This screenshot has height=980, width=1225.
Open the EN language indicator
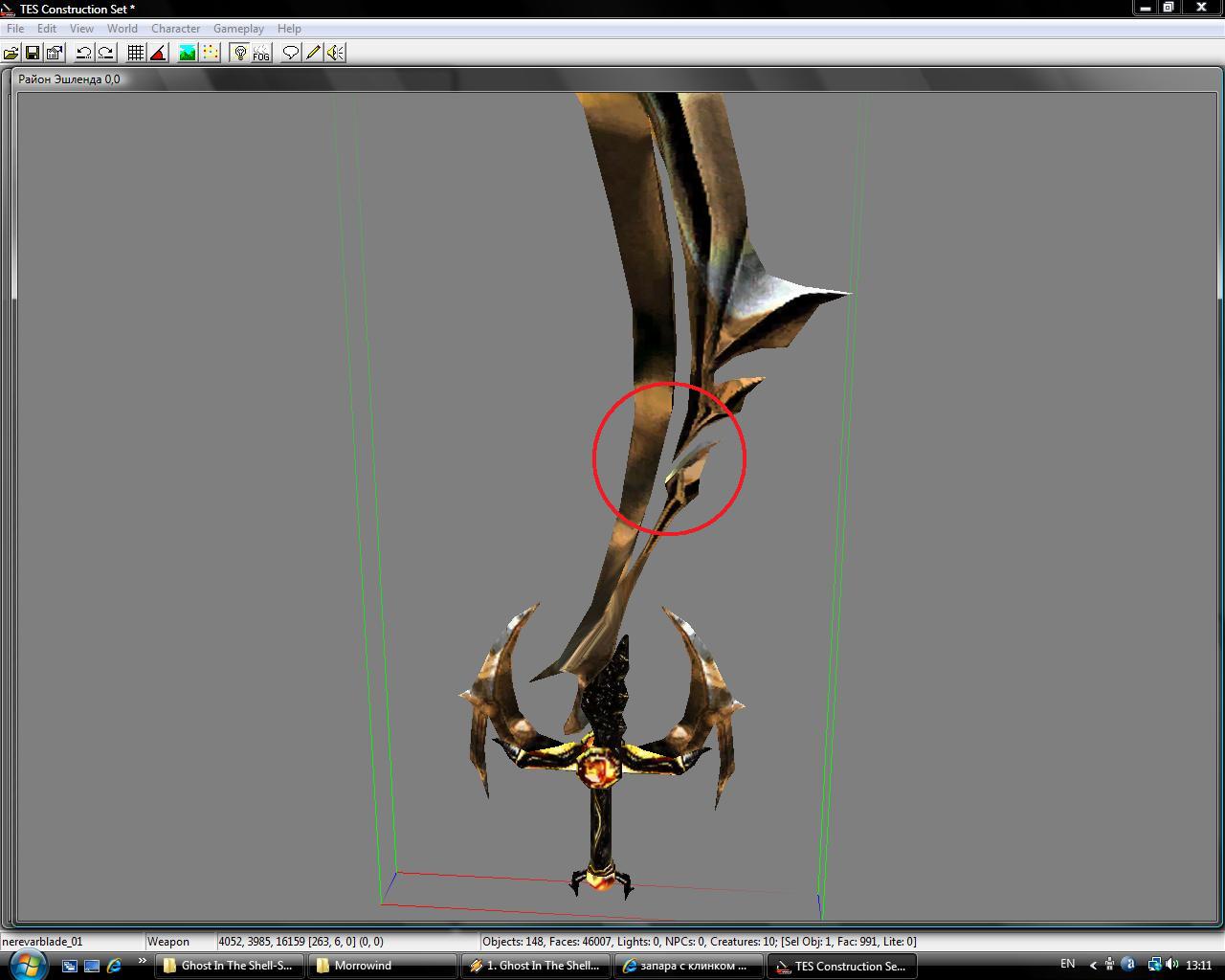click(x=1068, y=965)
